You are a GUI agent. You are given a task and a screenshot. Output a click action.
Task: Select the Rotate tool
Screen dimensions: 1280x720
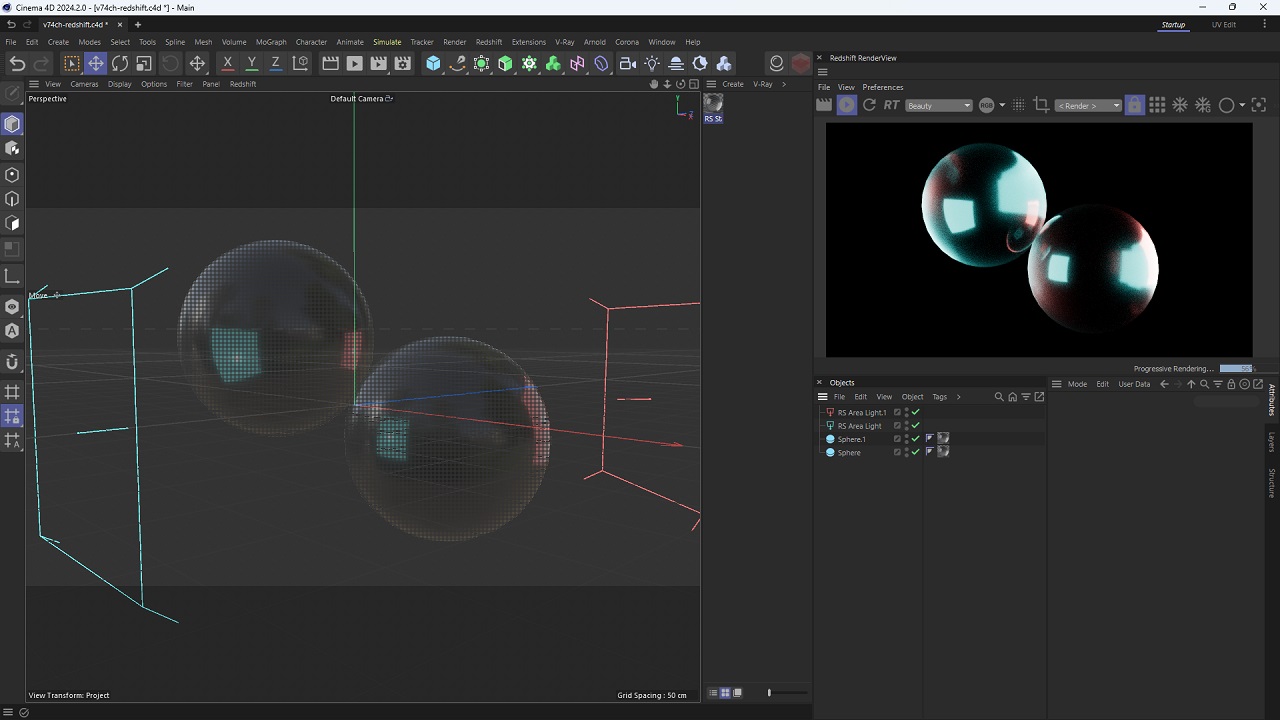120,64
